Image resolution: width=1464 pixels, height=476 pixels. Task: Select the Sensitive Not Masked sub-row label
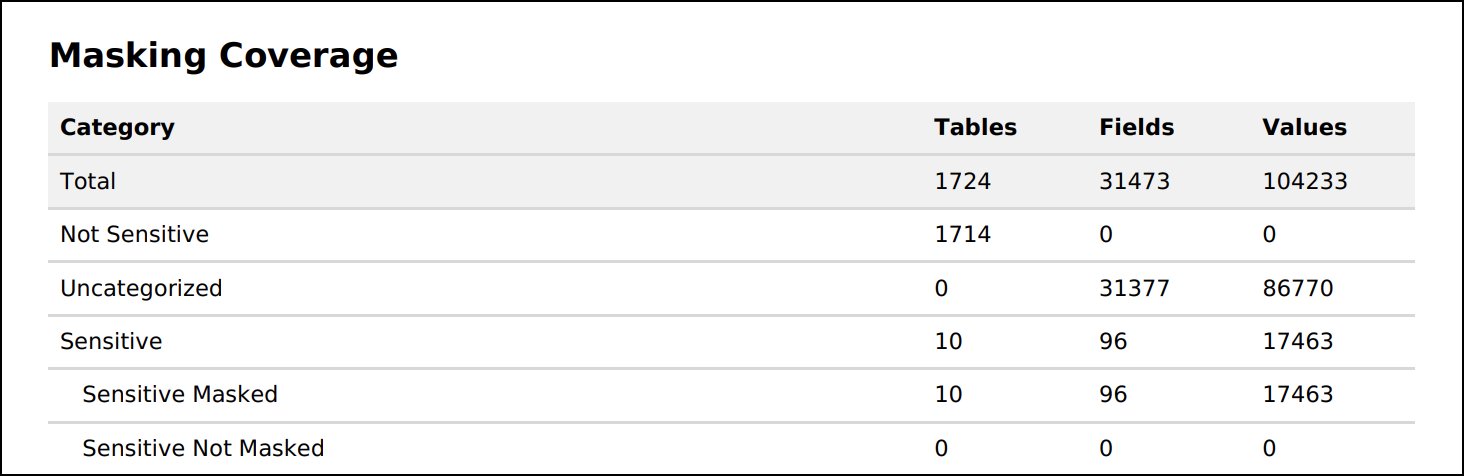(x=203, y=448)
